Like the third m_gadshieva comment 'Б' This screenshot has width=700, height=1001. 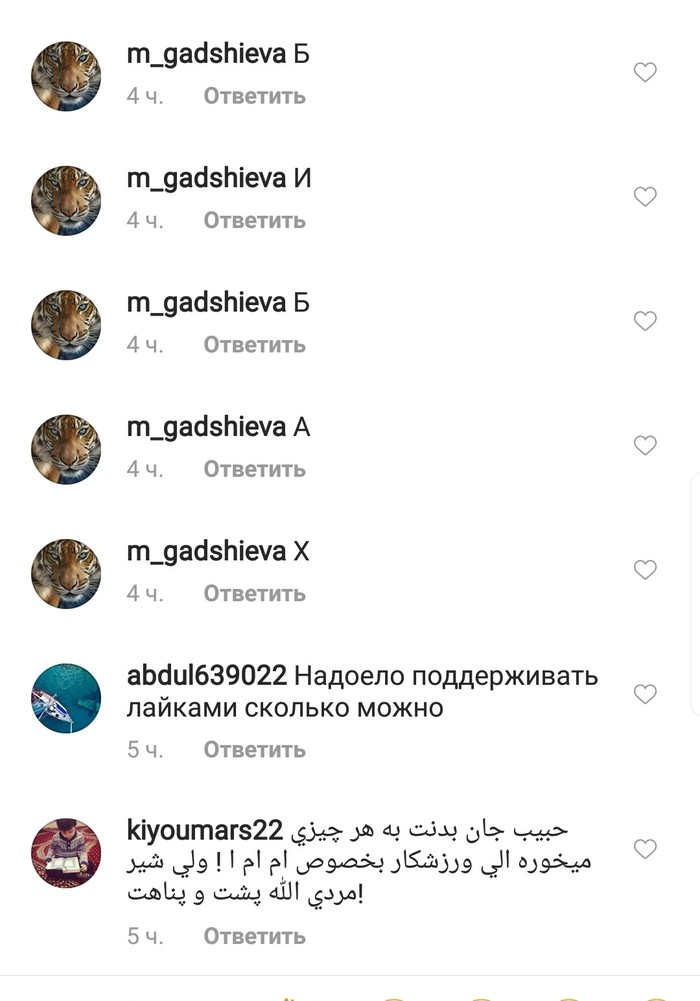click(645, 320)
